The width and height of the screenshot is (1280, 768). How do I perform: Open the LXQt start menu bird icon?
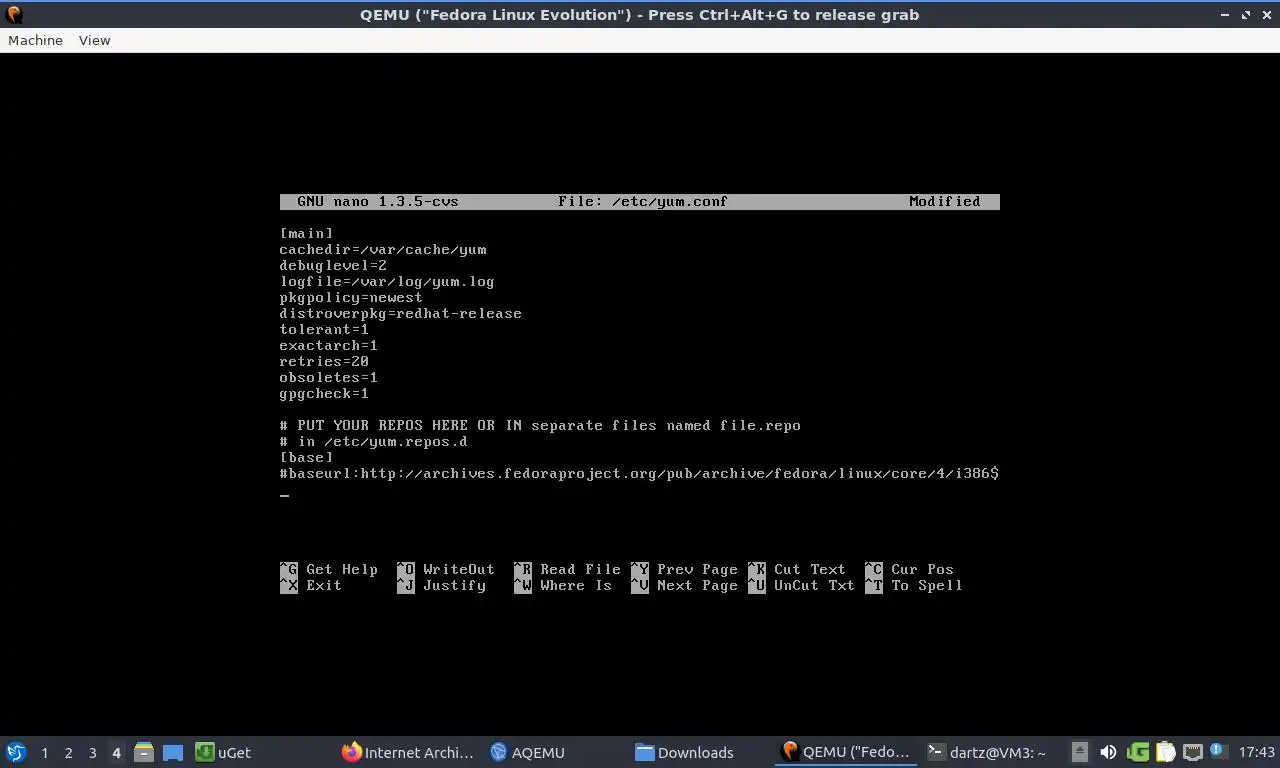15,752
